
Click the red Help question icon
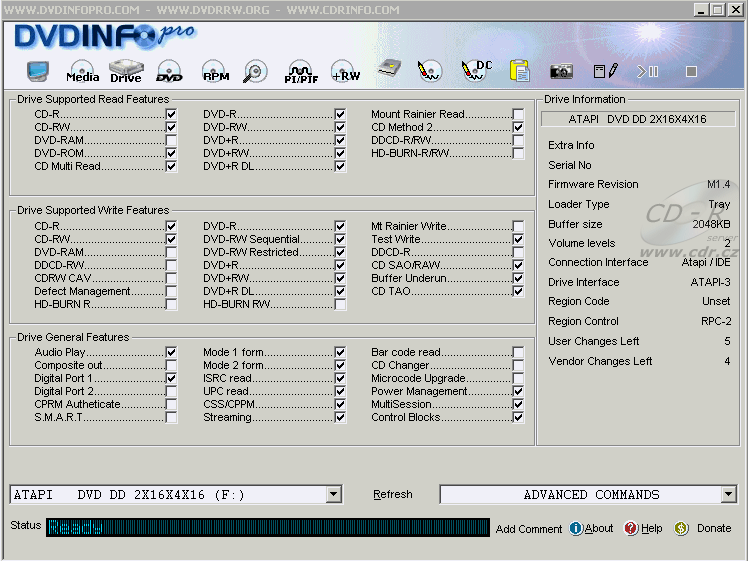(x=631, y=528)
